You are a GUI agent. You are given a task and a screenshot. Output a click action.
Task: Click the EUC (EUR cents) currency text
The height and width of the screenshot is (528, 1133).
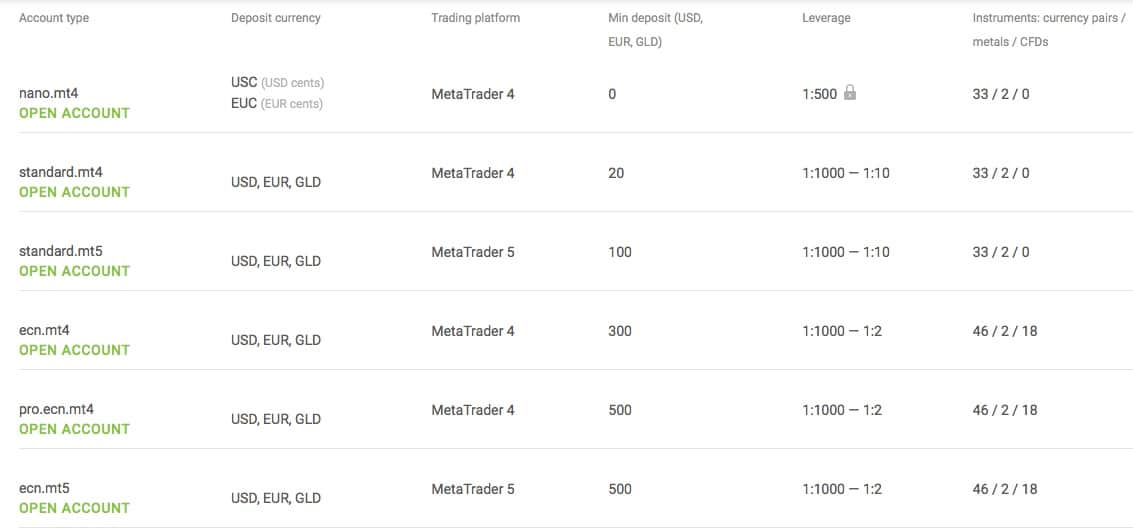[x=277, y=103]
